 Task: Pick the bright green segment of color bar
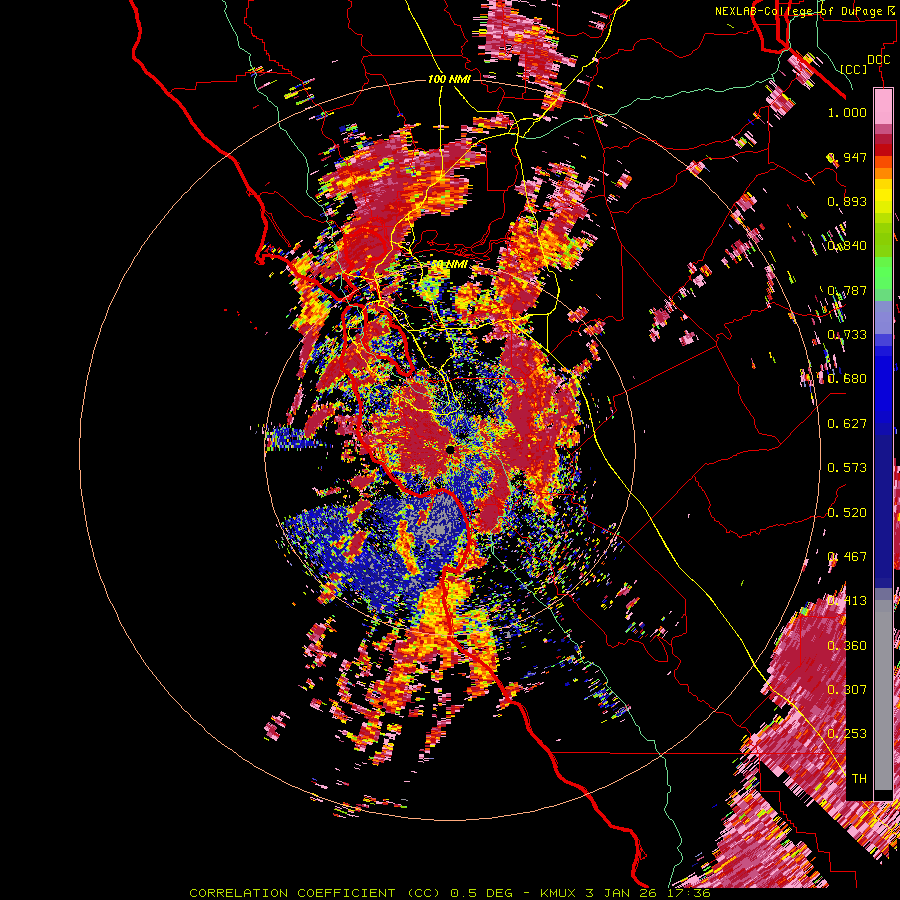coord(883,271)
